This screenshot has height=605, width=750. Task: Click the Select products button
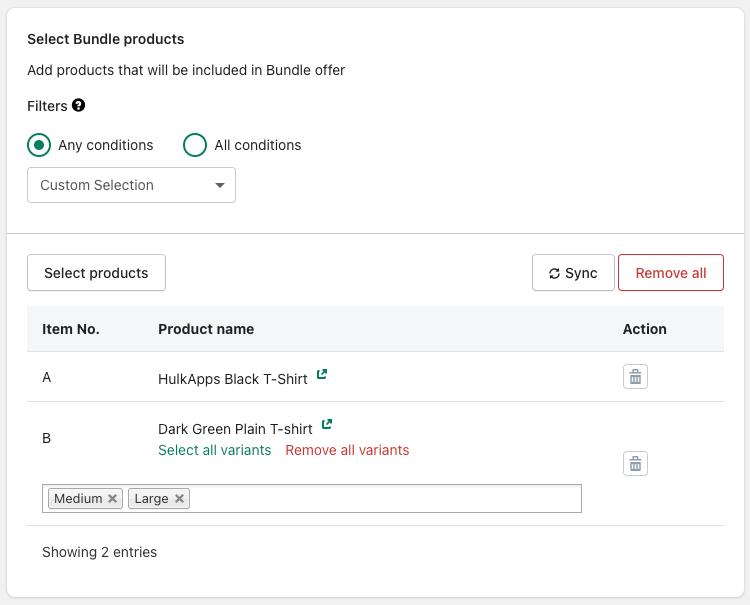click(x=96, y=273)
